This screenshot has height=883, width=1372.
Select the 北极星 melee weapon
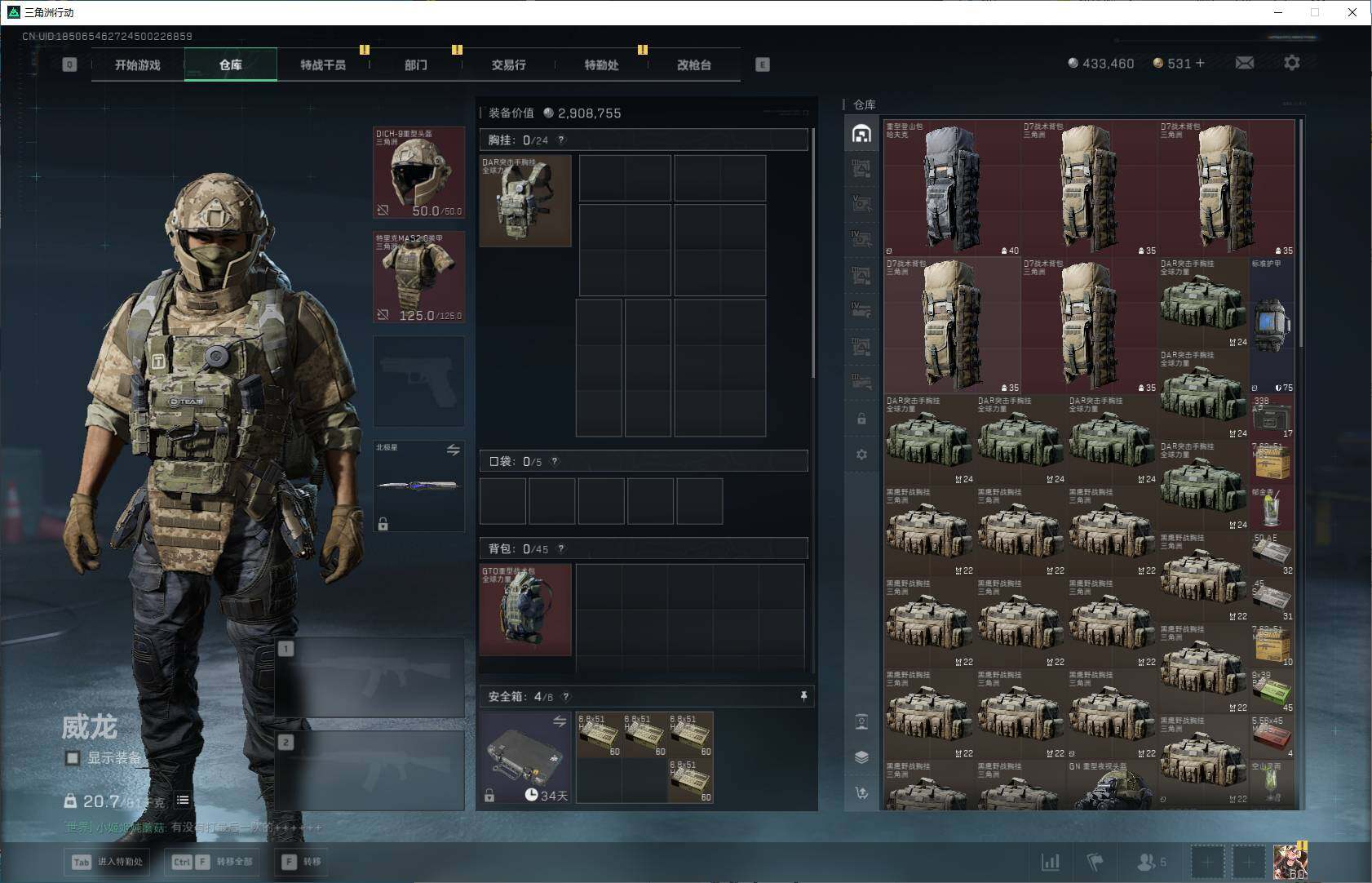pyautogui.click(x=419, y=486)
